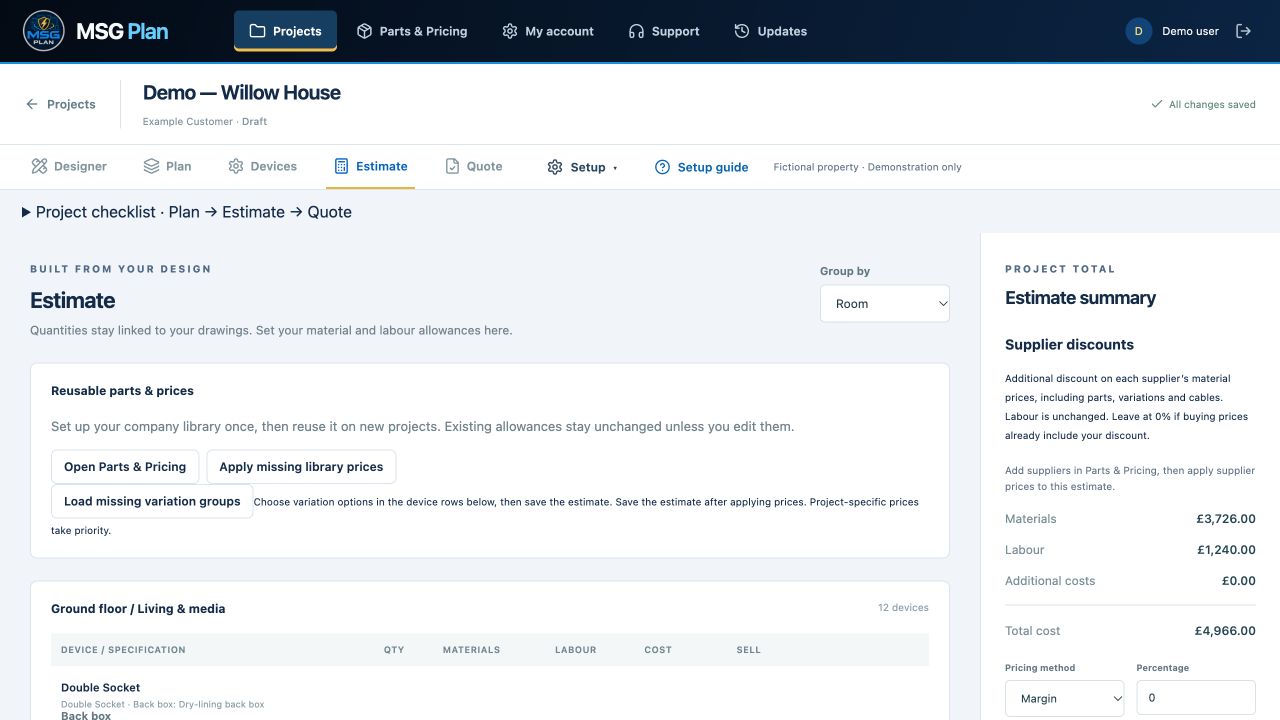Go to My account menu
This screenshot has width=1280, height=720.
pos(548,31)
